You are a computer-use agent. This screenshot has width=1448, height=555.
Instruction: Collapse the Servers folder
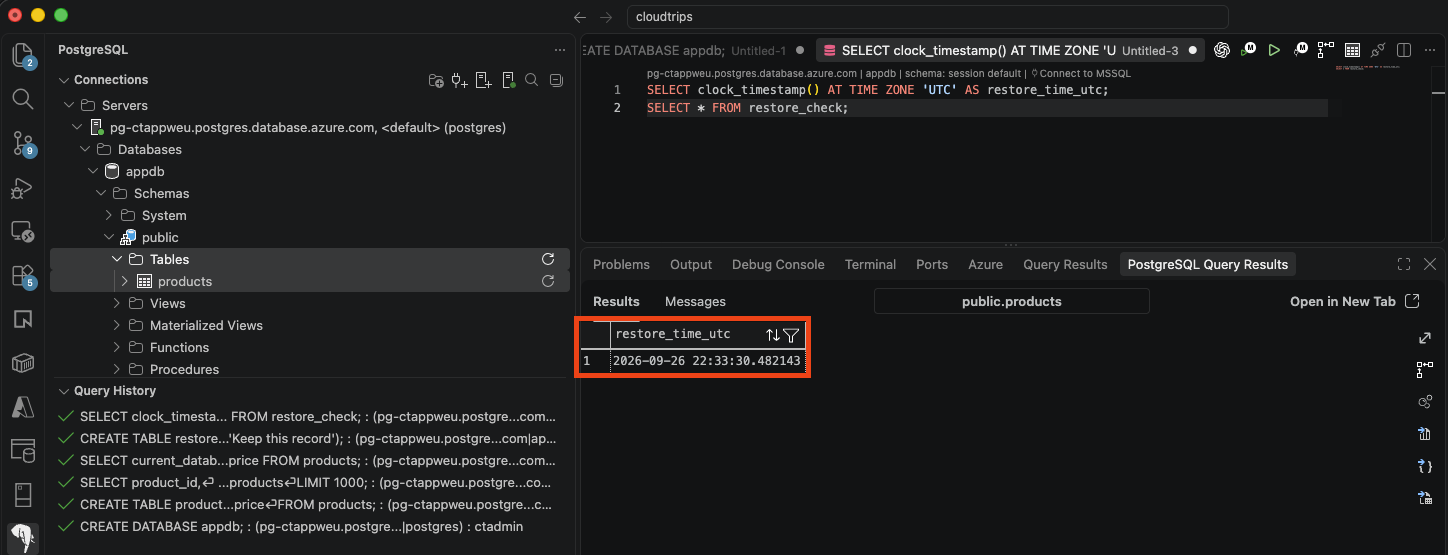69,105
